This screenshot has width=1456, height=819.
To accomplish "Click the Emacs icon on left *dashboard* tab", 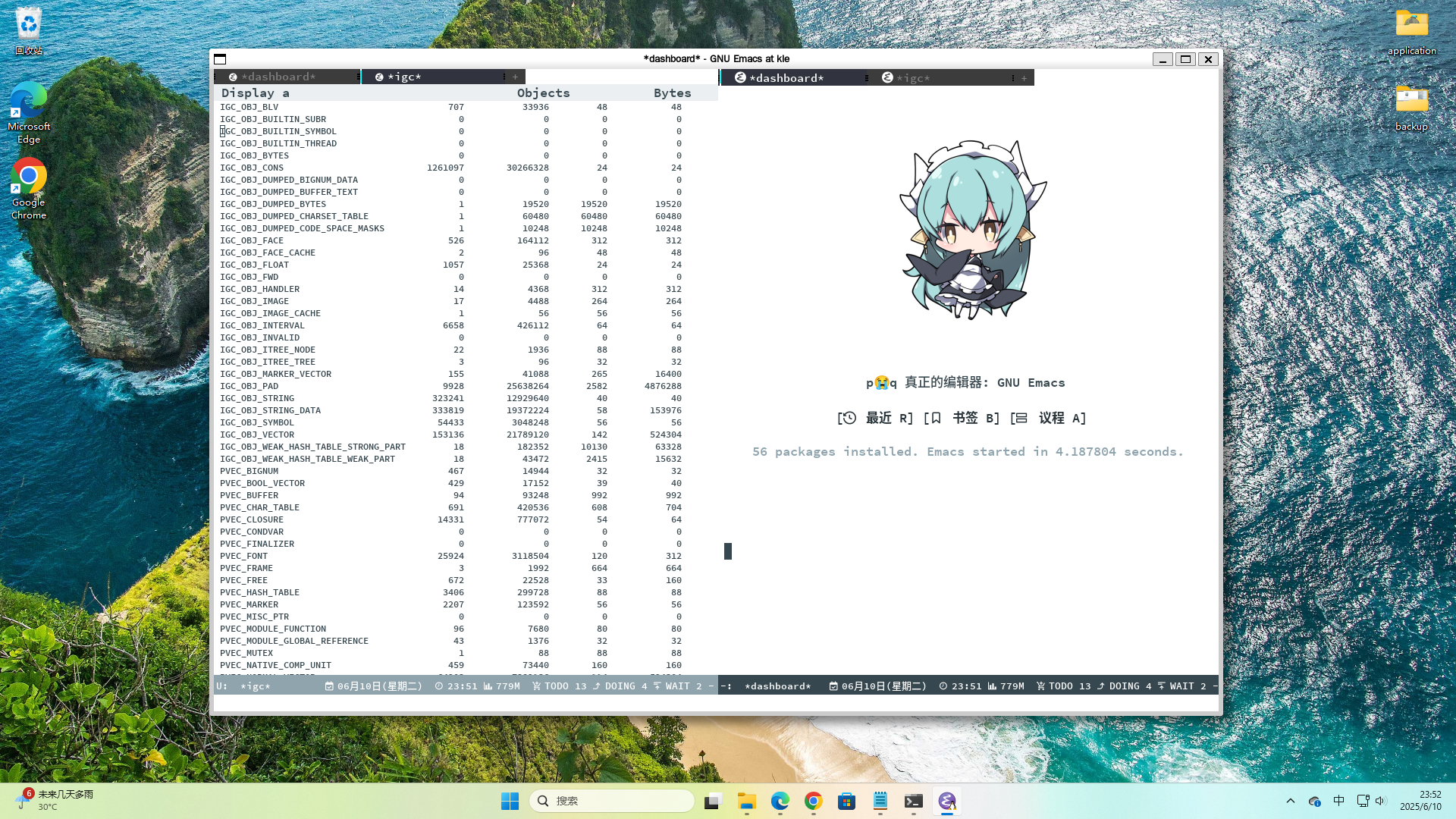I will (233, 77).
